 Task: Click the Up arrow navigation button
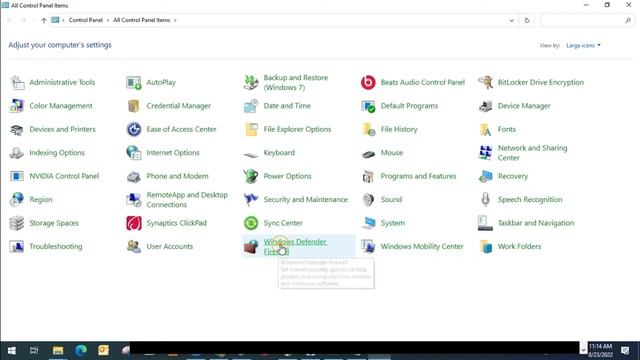point(44,20)
